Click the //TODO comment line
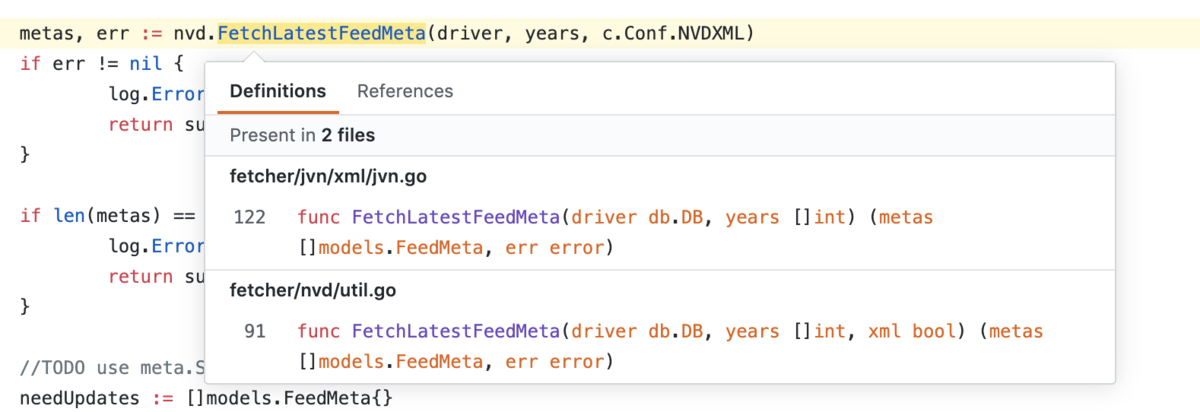The width and height of the screenshot is (1200, 412). click(110, 369)
